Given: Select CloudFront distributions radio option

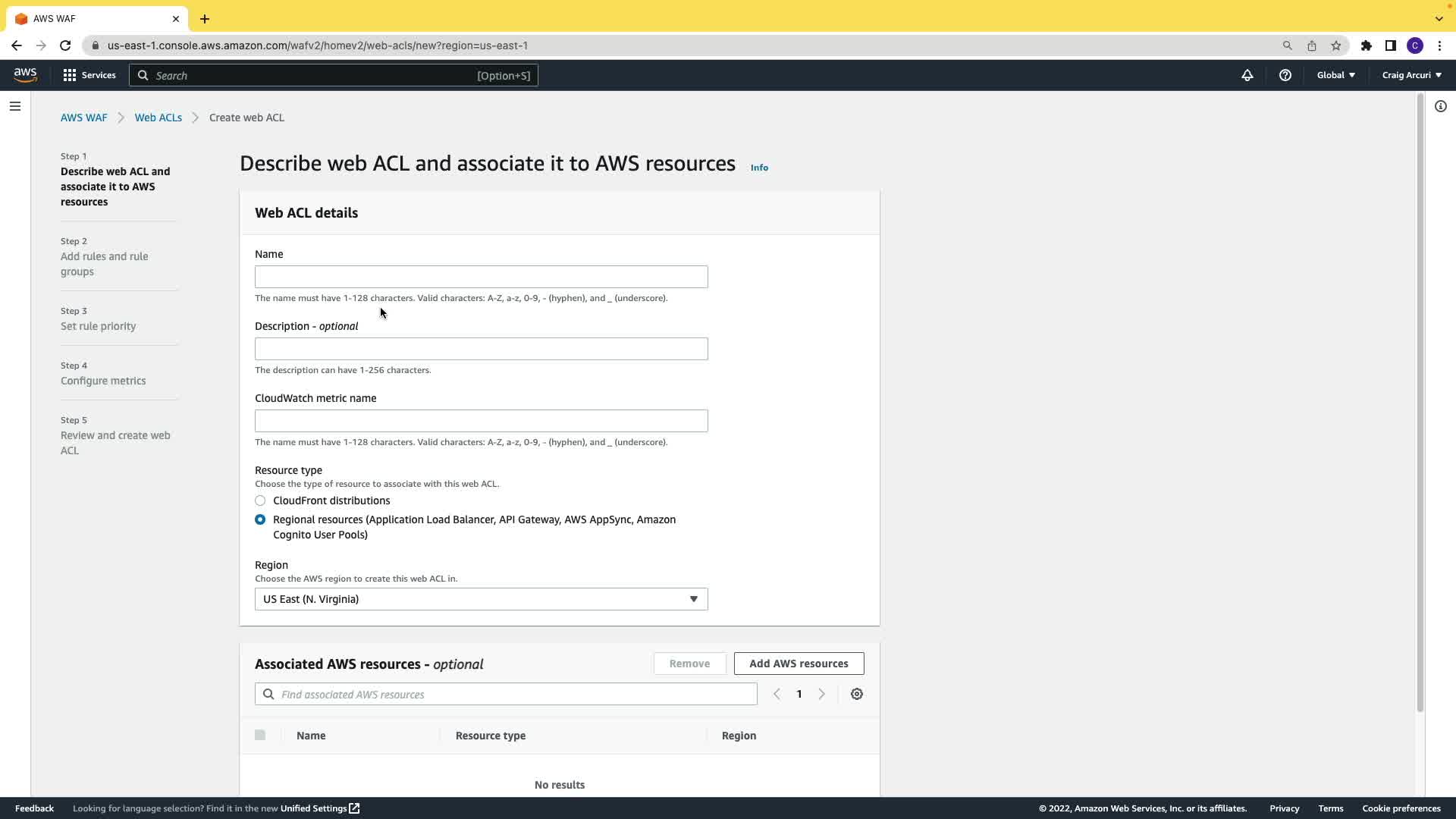Looking at the screenshot, I should (260, 500).
